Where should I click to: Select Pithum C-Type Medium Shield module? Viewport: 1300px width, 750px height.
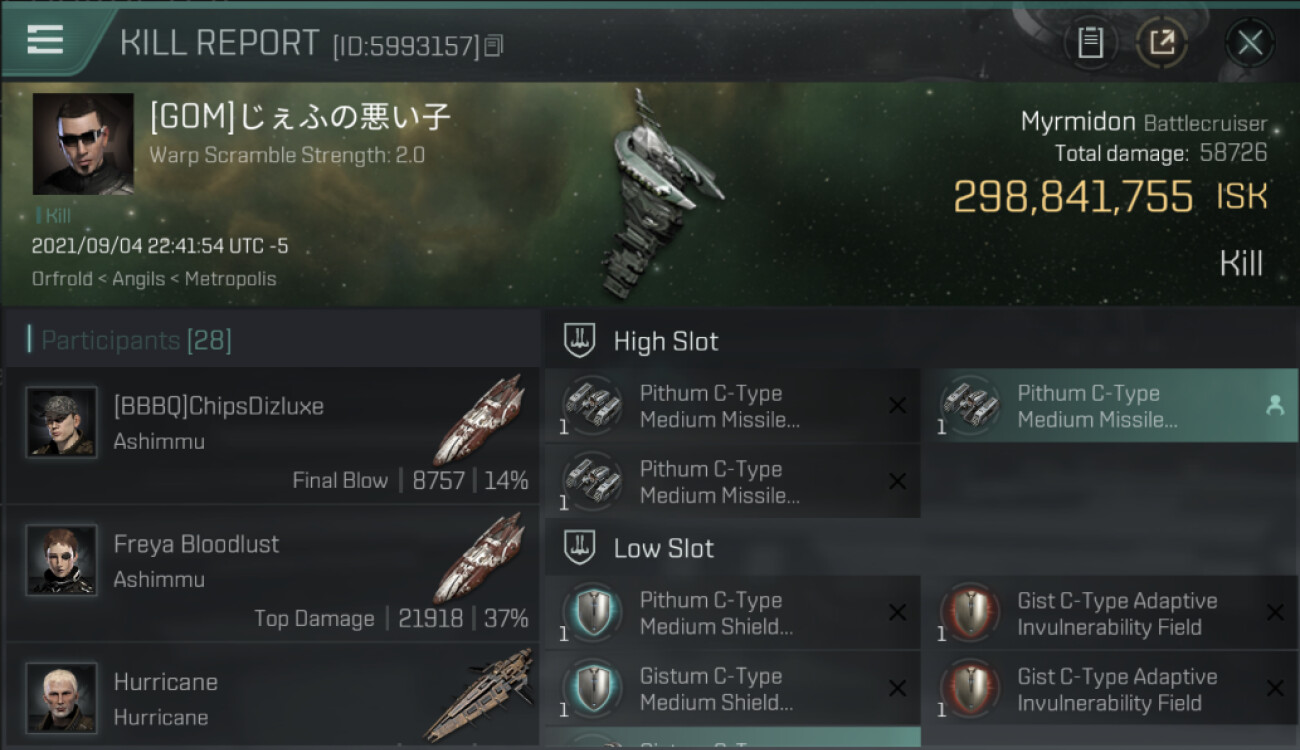732,613
